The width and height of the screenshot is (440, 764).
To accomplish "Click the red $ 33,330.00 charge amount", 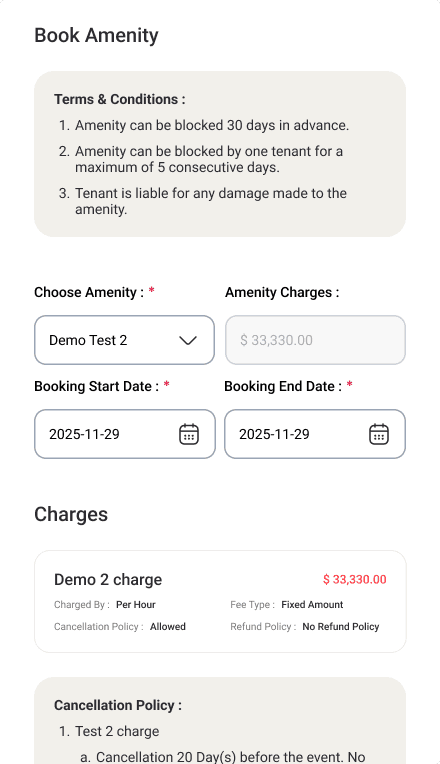I will 354,579.
